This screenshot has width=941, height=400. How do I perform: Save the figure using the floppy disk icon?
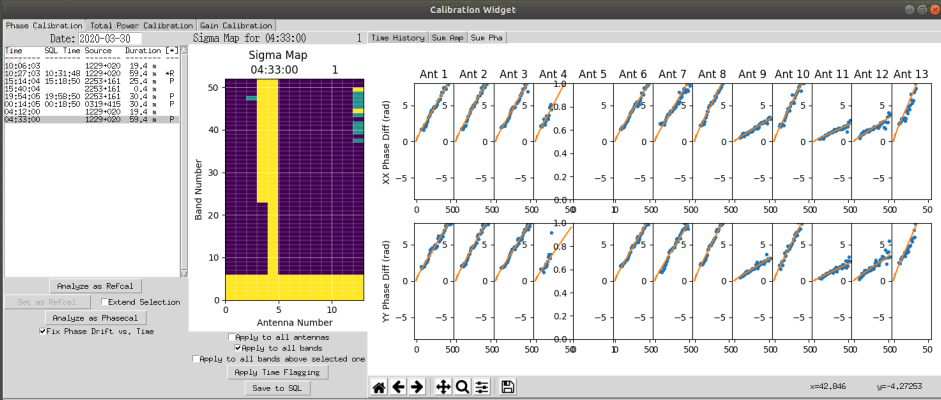[x=507, y=387]
